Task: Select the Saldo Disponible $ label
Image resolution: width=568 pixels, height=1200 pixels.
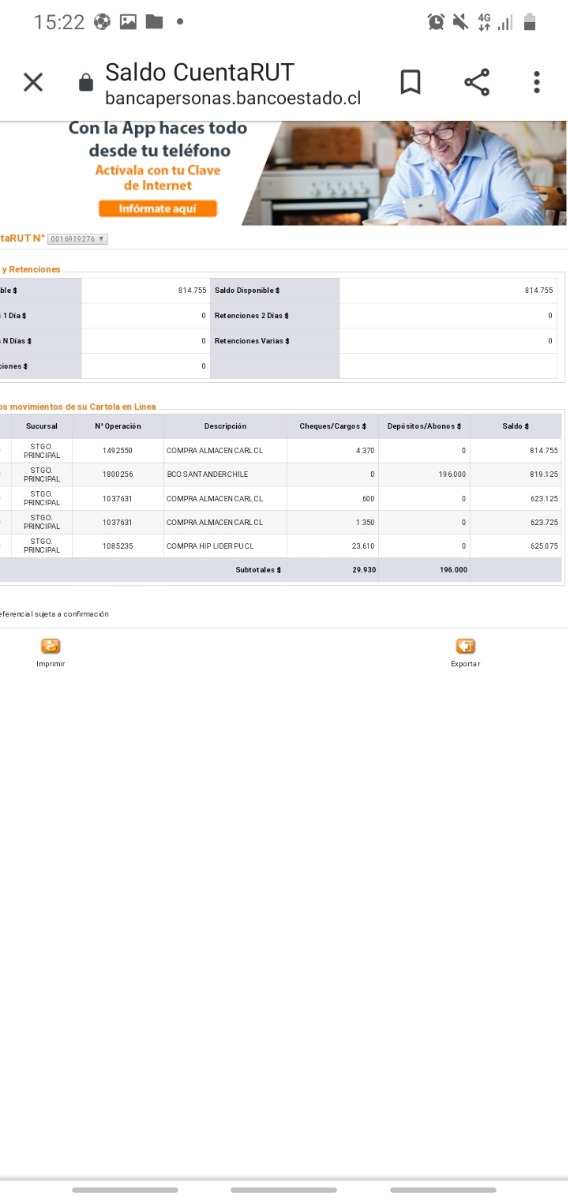Action: 247,290
